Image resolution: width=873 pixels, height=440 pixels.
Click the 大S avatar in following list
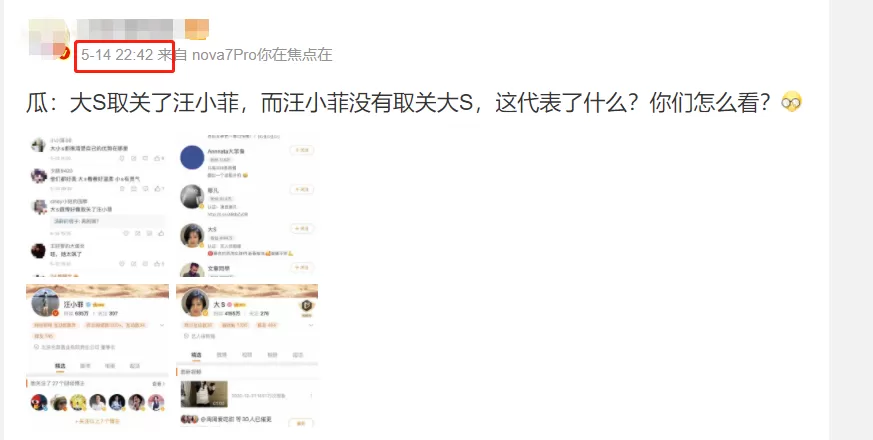click(192, 236)
